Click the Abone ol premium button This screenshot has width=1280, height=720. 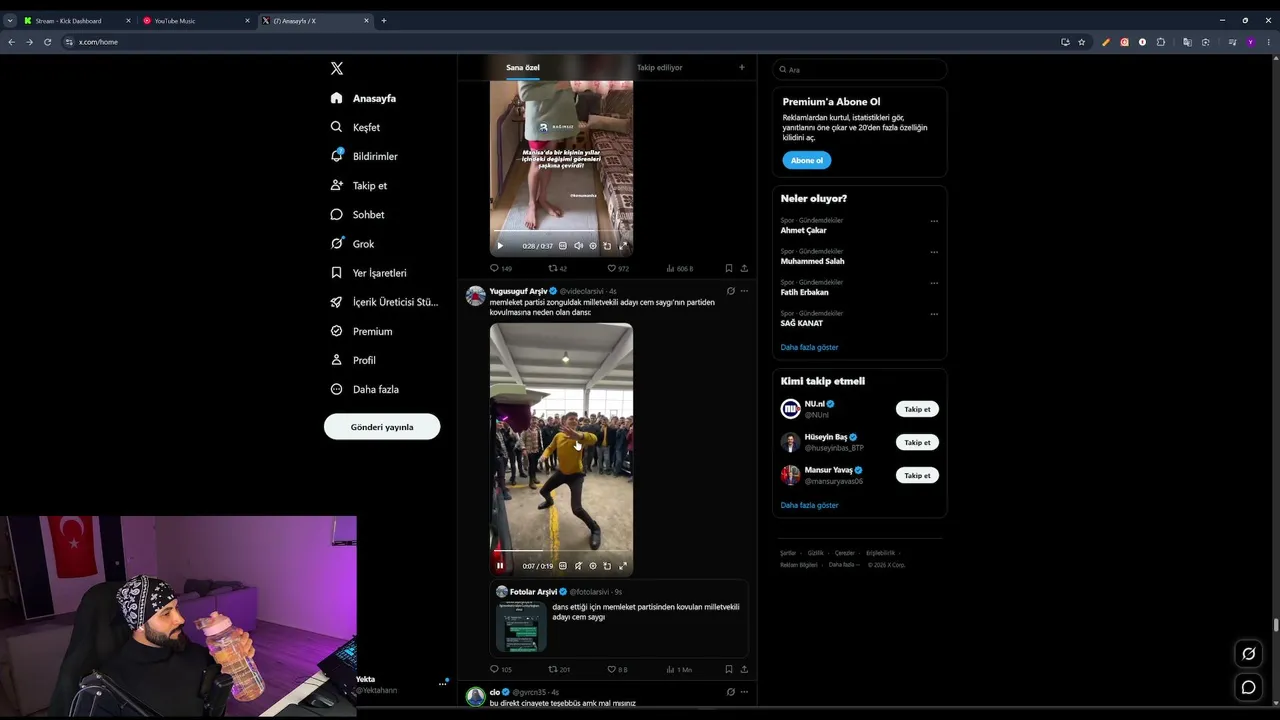point(807,160)
